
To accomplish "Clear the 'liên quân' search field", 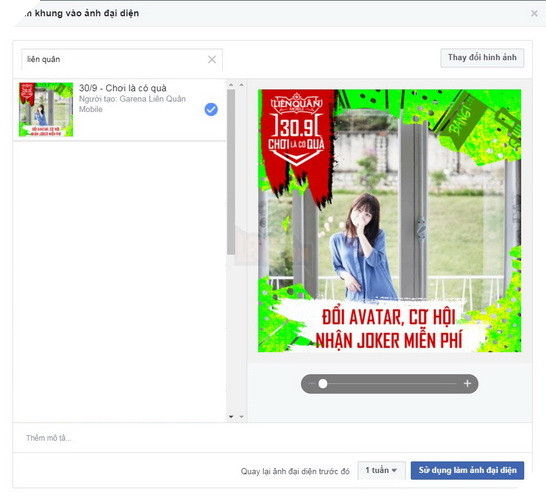I will pyautogui.click(x=212, y=60).
